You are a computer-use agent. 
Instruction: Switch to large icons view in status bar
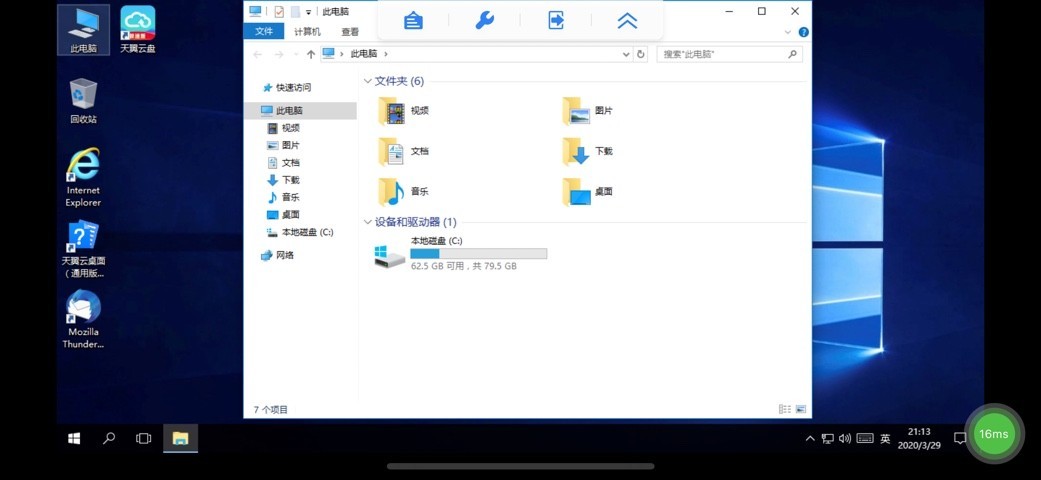(x=800, y=409)
